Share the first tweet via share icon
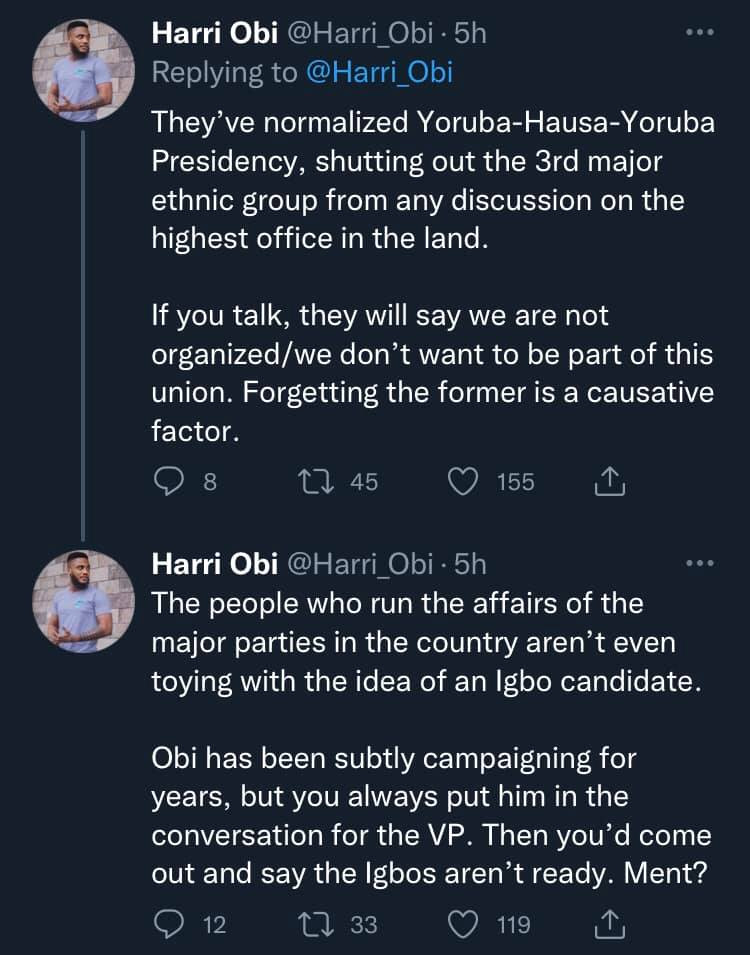 point(609,482)
